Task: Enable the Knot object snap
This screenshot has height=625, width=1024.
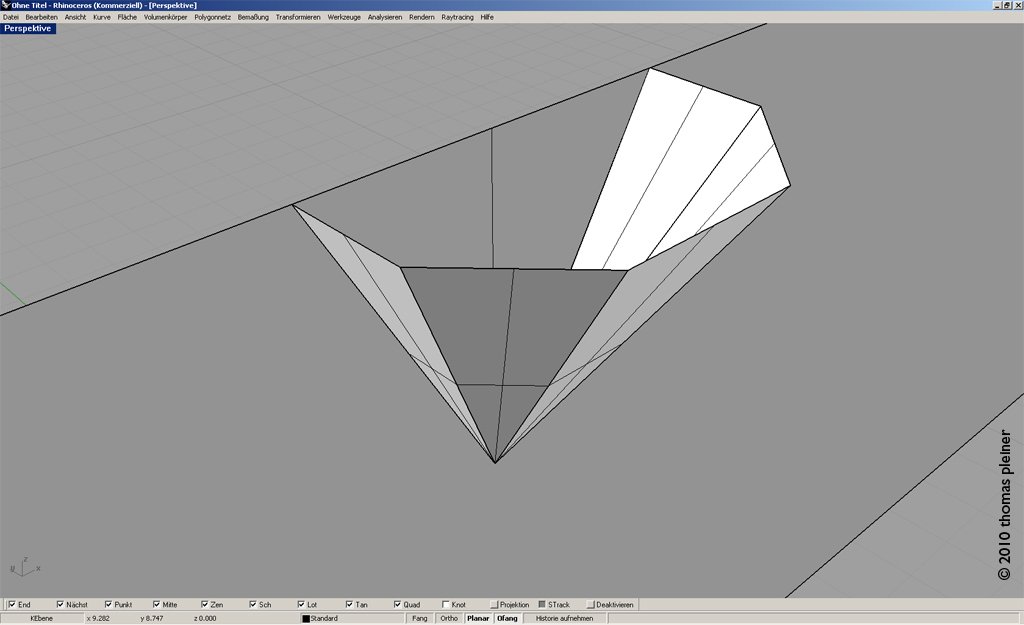Action: (446, 605)
